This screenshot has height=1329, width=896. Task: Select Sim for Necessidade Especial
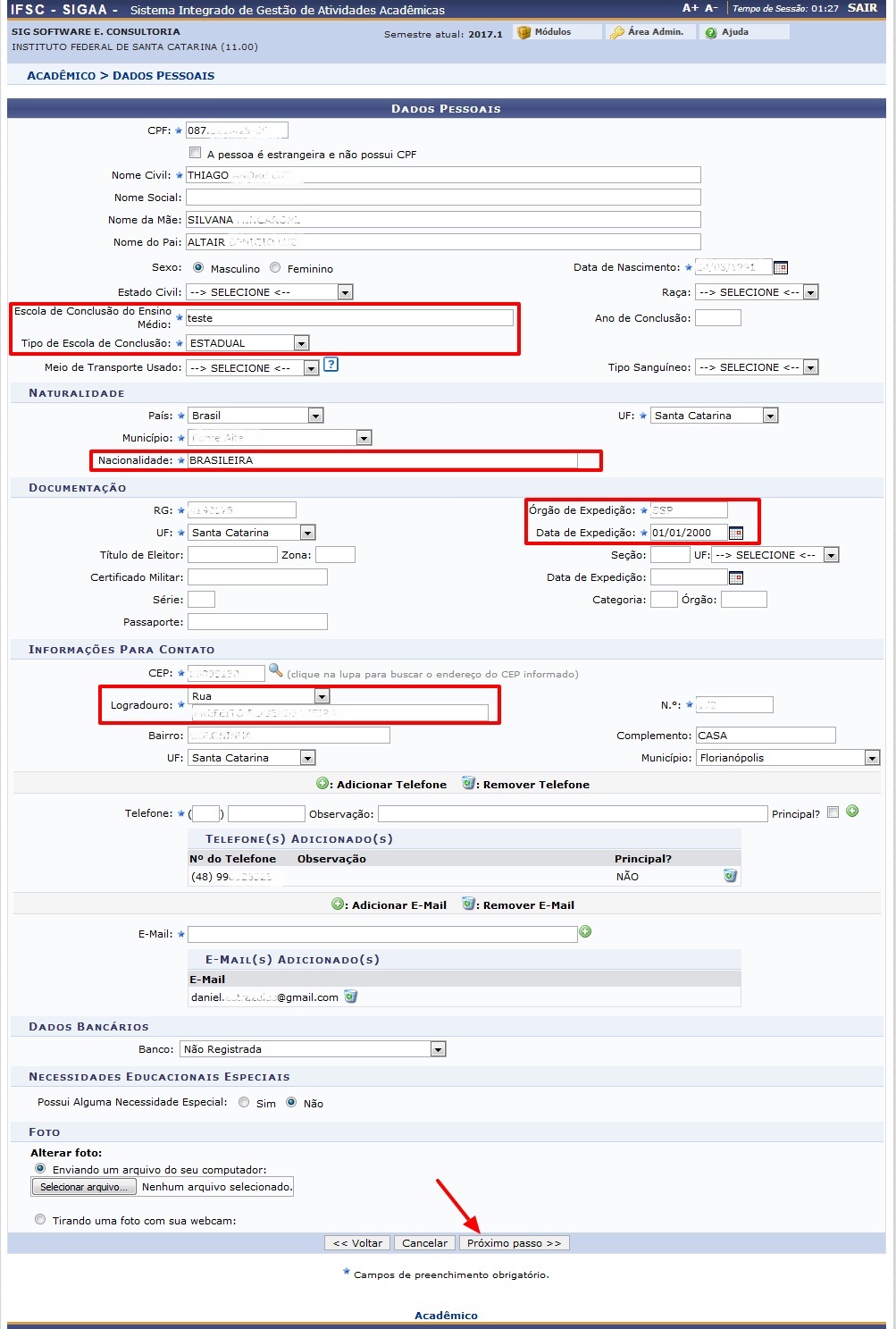pos(244,1103)
